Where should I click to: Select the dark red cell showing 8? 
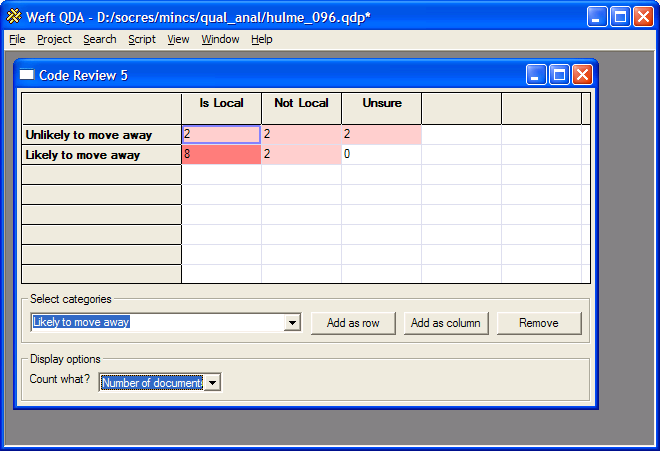pos(221,155)
